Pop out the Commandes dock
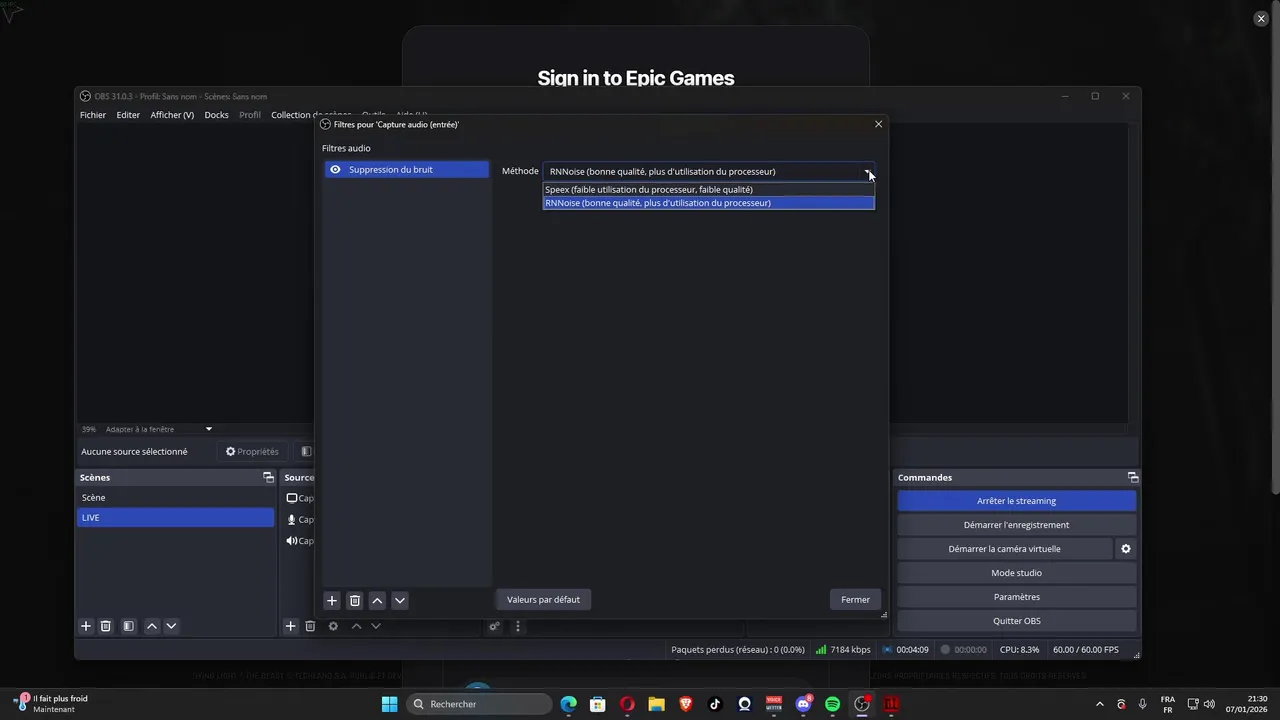The image size is (1280, 720). click(x=1132, y=478)
